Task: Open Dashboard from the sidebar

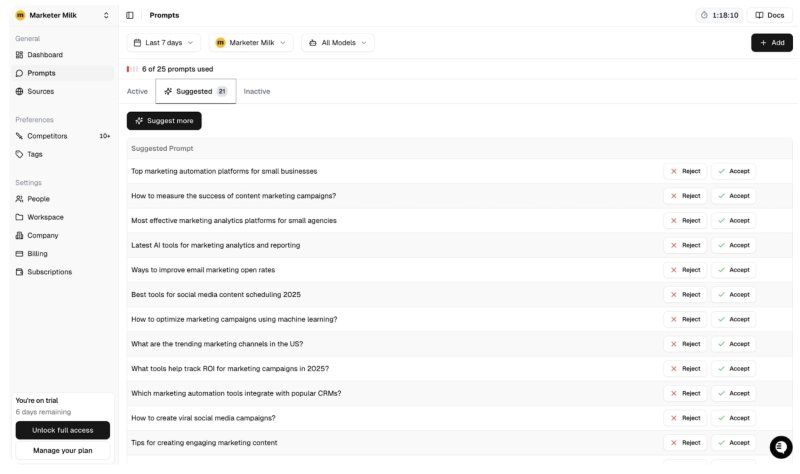Action: pyautogui.click(x=44, y=55)
